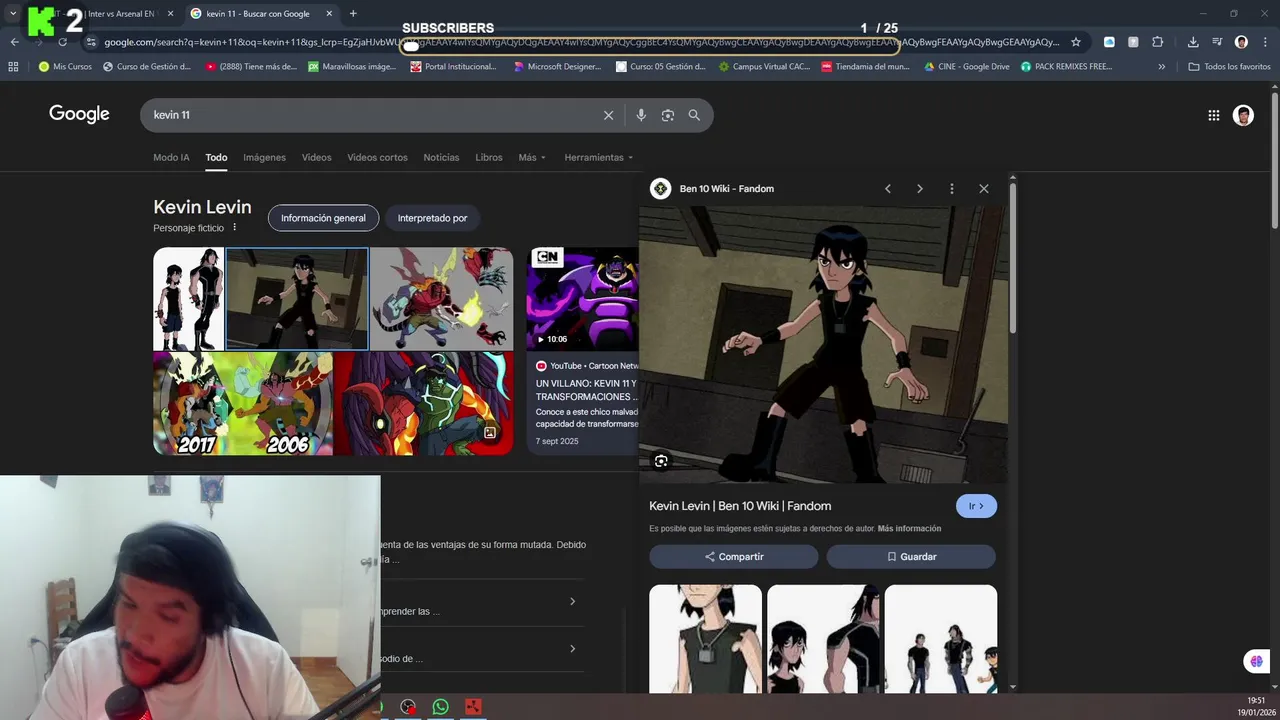1280x720 pixels.
Task: Grab the main page vertical scrollbar
Action: (x=1274, y=160)
